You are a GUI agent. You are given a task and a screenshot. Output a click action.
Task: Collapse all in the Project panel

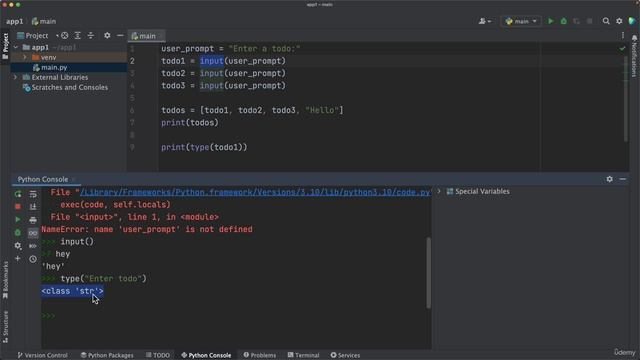[x=91, y=36]
